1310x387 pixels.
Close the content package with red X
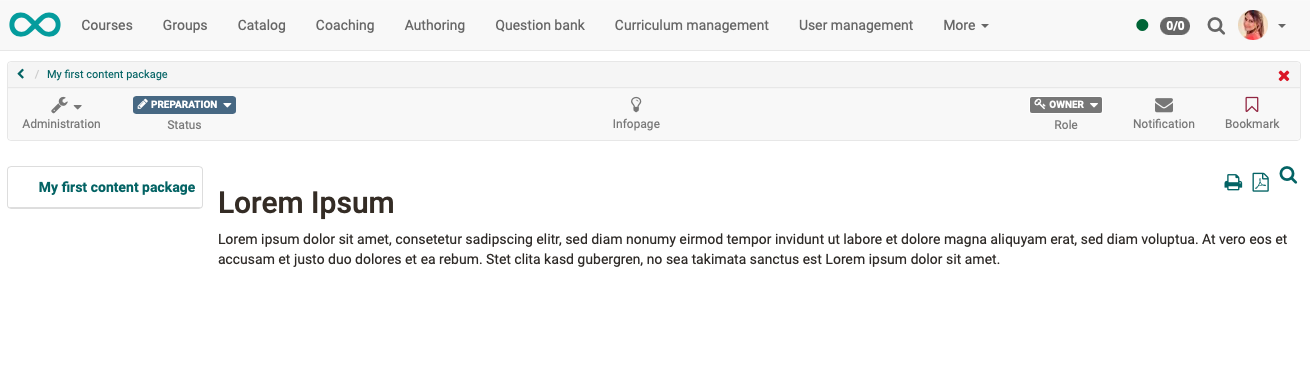click(1284, 76)
